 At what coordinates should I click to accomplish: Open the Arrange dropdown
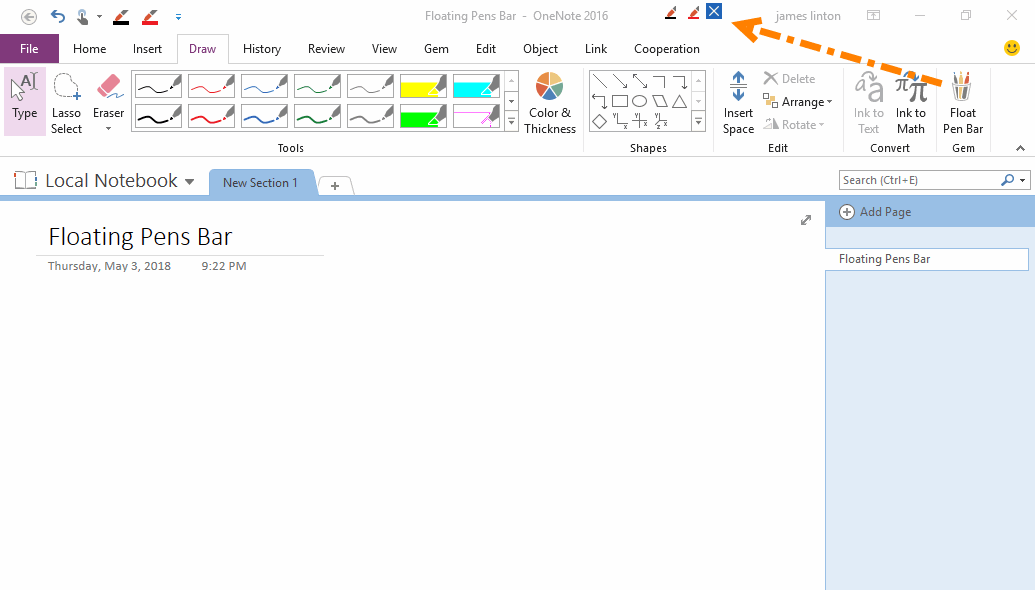[797, 102]
